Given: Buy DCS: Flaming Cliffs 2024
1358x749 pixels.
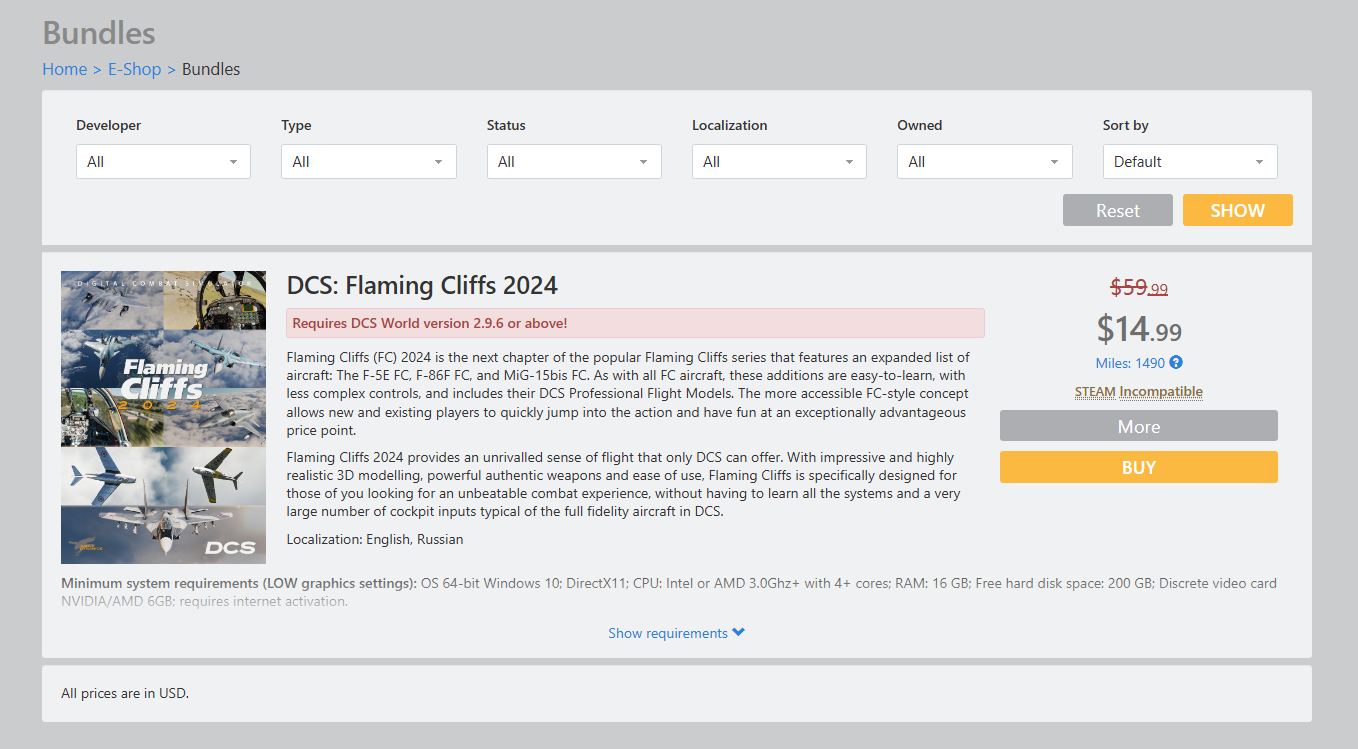Looking at the screenshot, I should click(1139, 467).
